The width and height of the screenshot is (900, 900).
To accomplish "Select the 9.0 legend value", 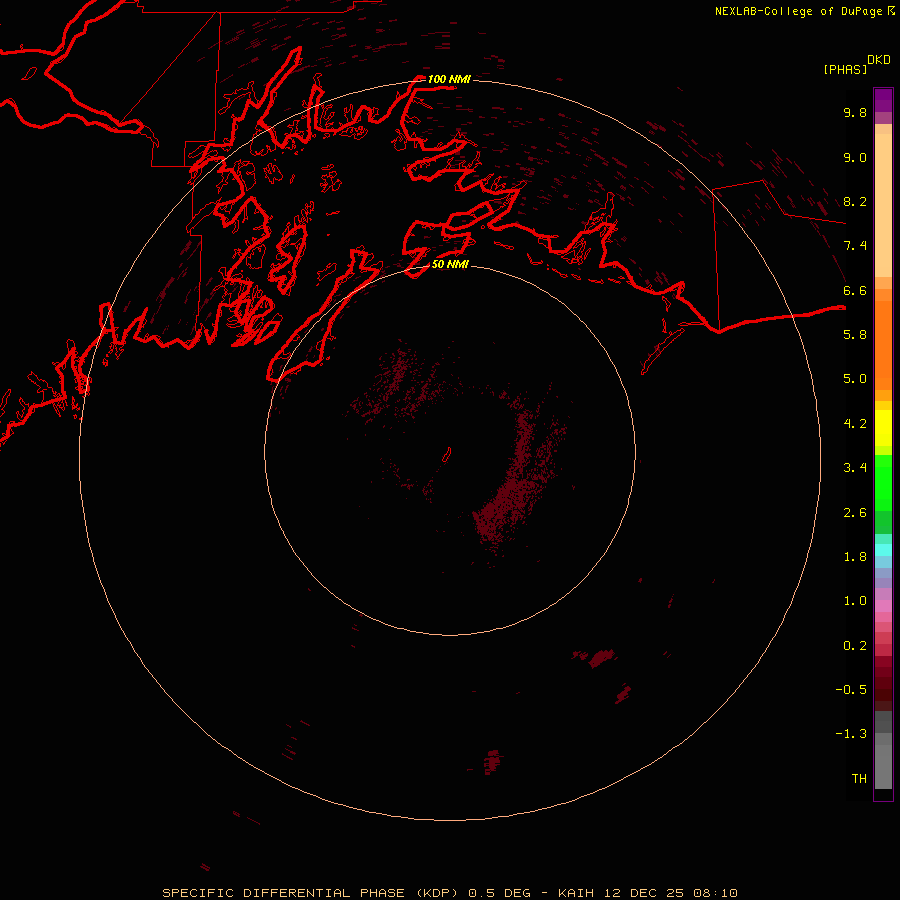I will coord(855,157).
